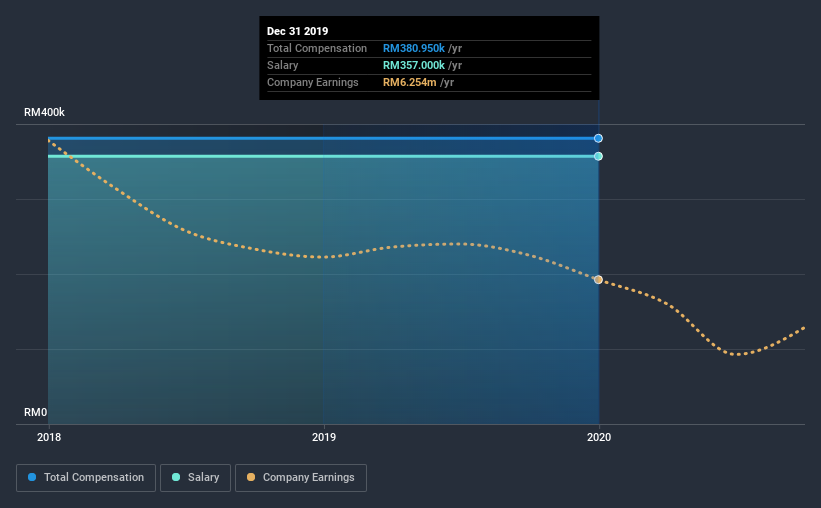Click the 2020 x-axis label

599,437
